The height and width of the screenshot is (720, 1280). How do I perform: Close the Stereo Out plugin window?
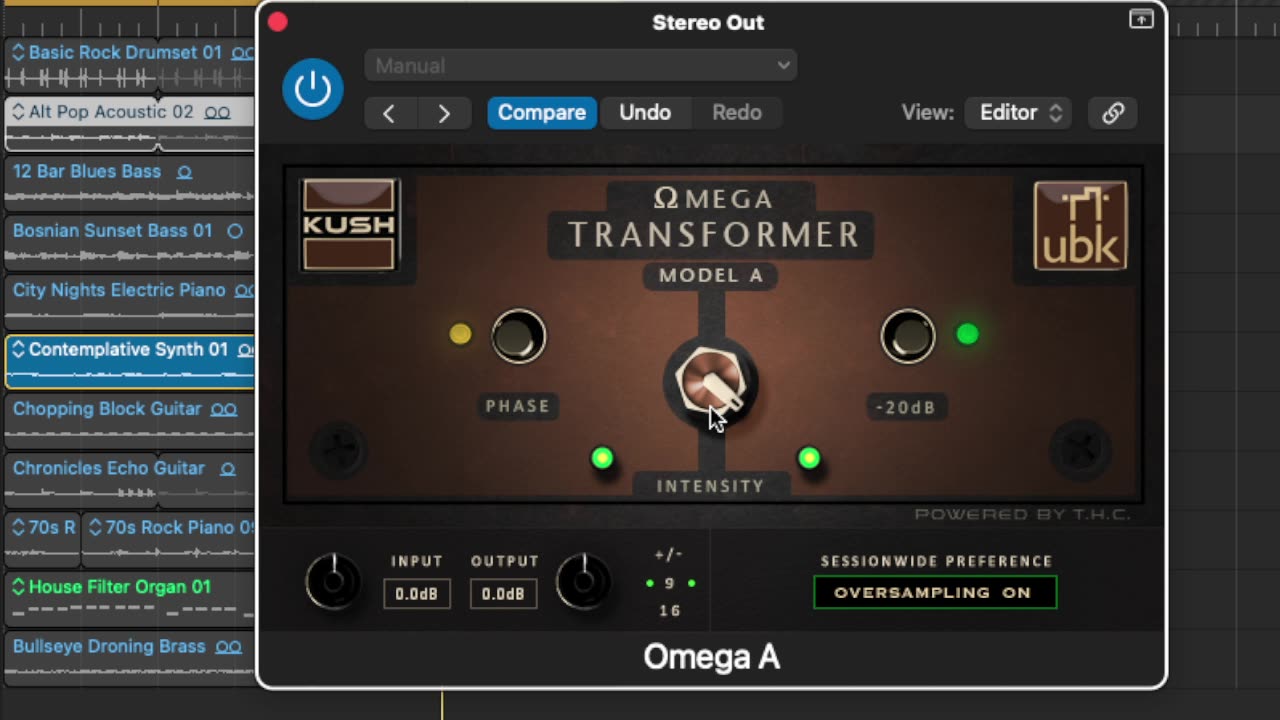[x=278, y=22]
